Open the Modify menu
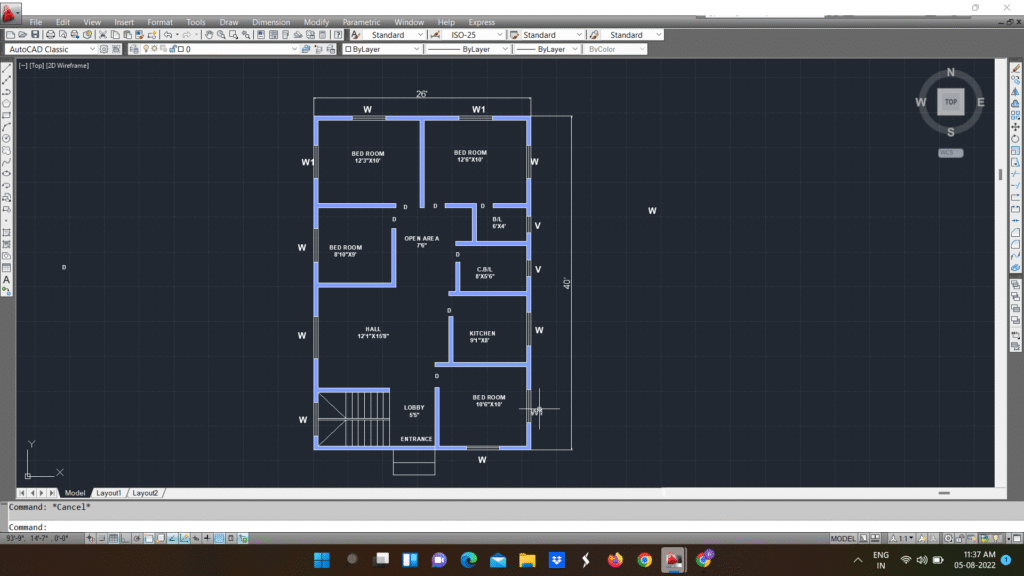This screenshot has height=576, width=1024. tap(316, 22)
